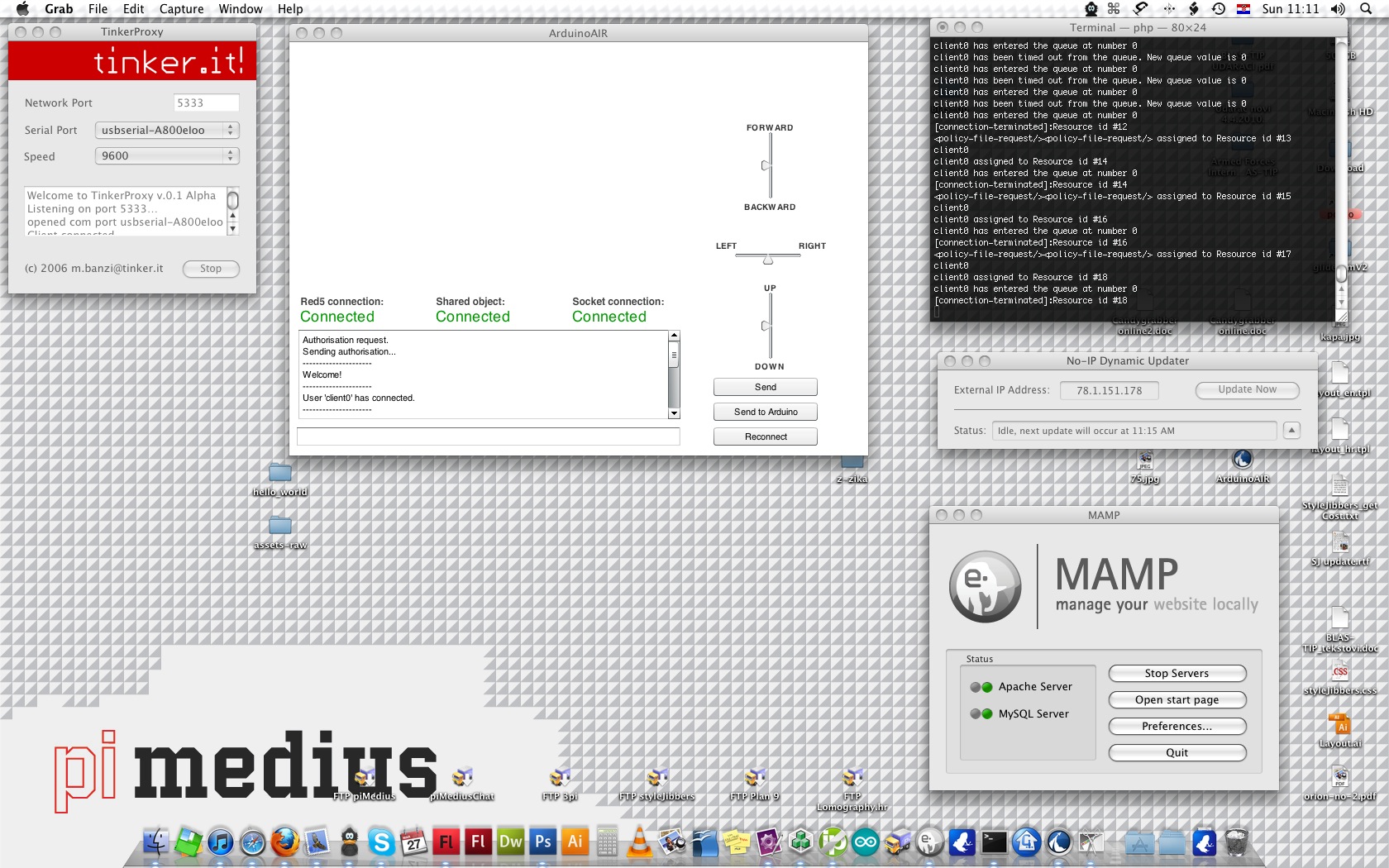Image resolution: width=1389 pixels, height=868 pixels.
Task: Open Stickies from the Dock
Action: 736,842
